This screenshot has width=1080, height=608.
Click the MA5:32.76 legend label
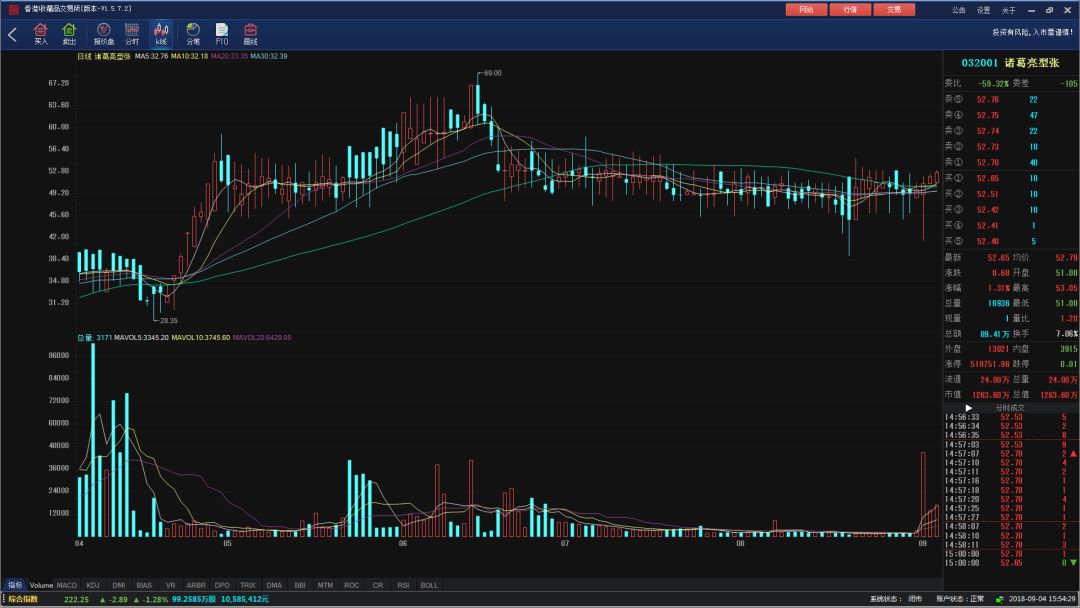tap(152, 56)
